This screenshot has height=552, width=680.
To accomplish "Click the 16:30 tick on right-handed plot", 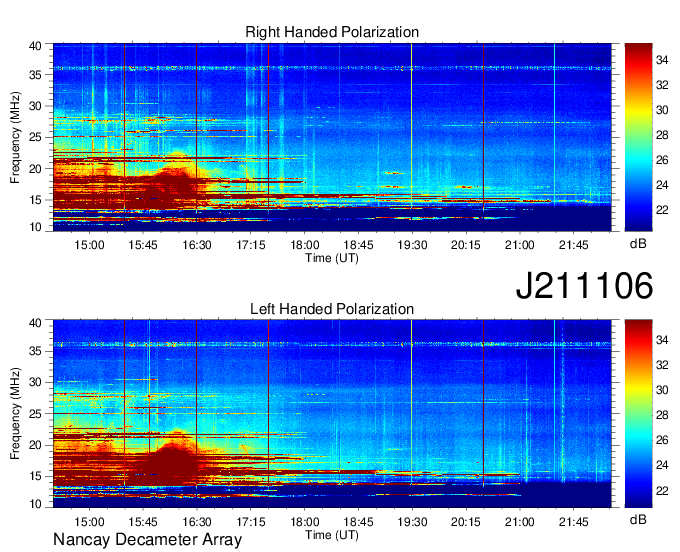I will tap(197, 245).
